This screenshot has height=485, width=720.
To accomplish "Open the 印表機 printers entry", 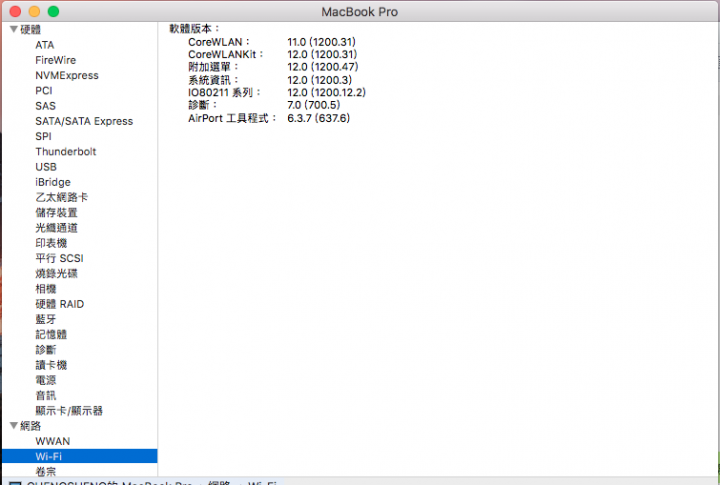I will point(51,243).
